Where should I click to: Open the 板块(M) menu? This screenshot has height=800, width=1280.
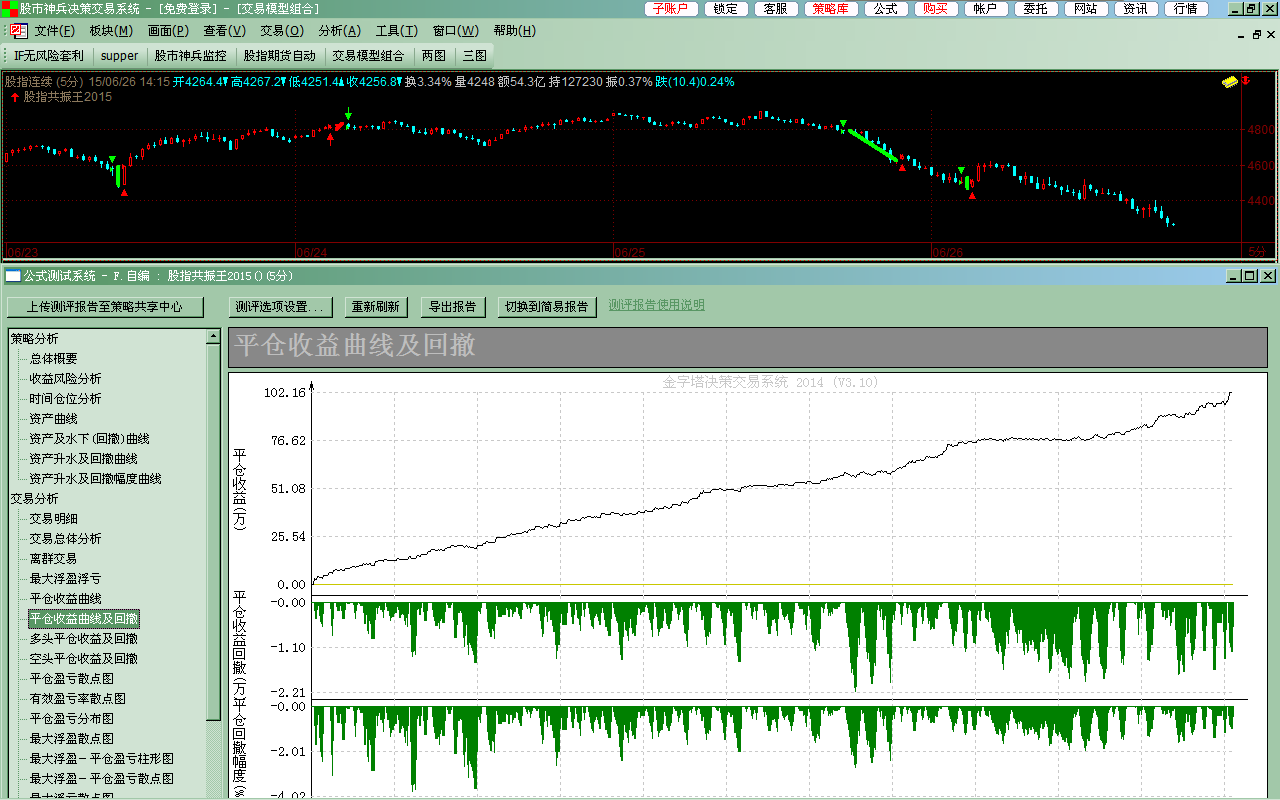[x=110, y=30]
